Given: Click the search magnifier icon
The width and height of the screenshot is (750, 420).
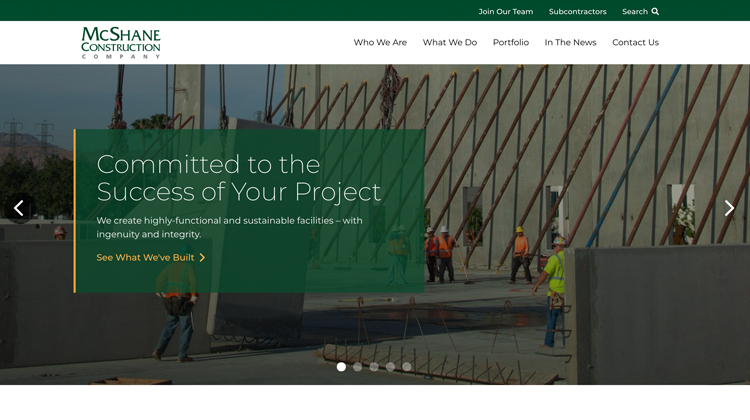Looking at the screenshot, I should (x=655, y=11).
